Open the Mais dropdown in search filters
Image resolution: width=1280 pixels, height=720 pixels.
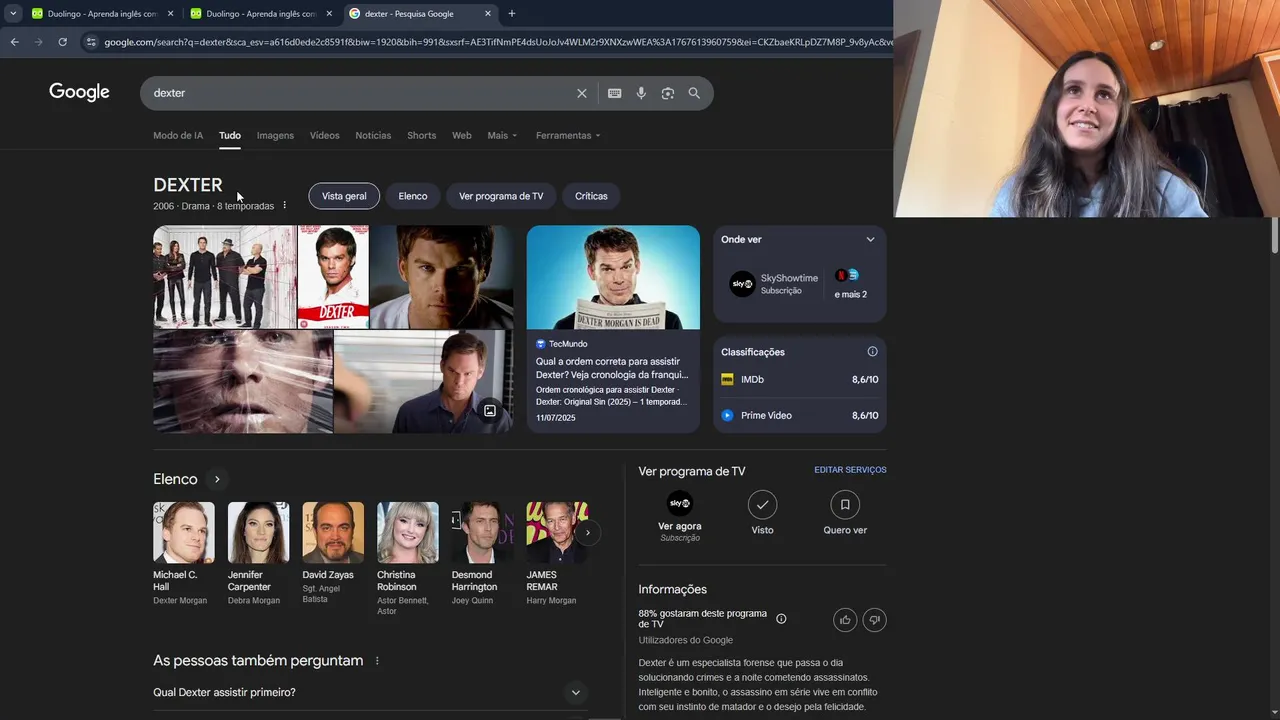coord(502,135)
